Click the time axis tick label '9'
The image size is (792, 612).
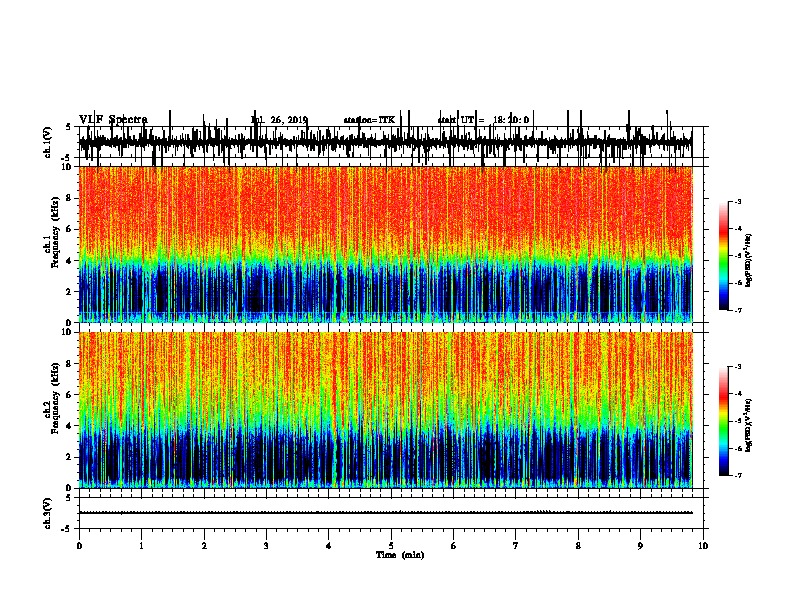coord(640,546)
